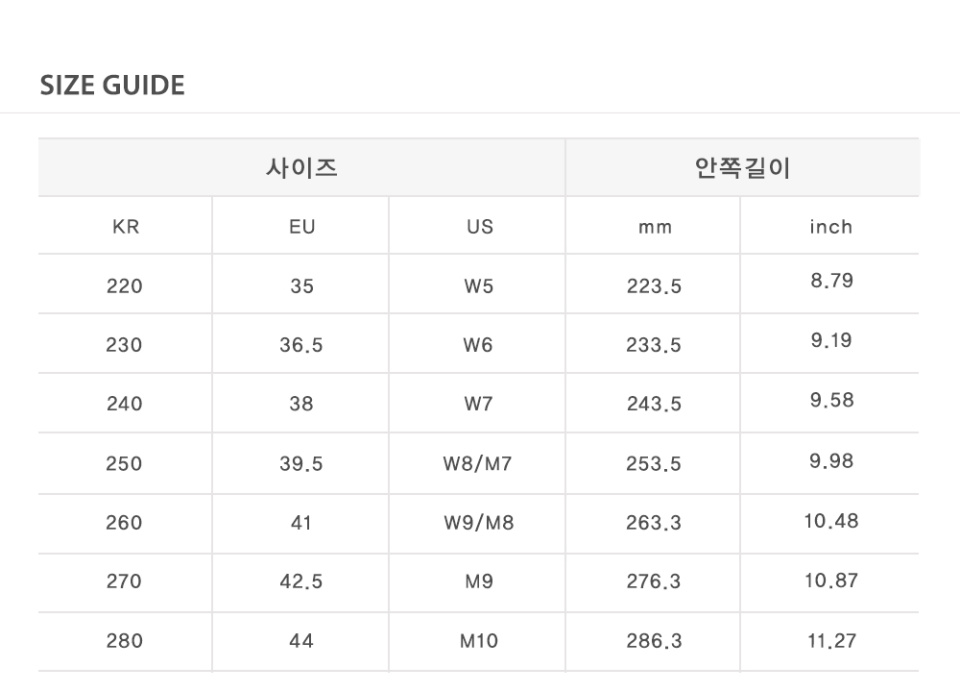Image resolution: width=960 pixels, height=692 pixels.
Task: Click the KR column header
Action: click(125, 227)
